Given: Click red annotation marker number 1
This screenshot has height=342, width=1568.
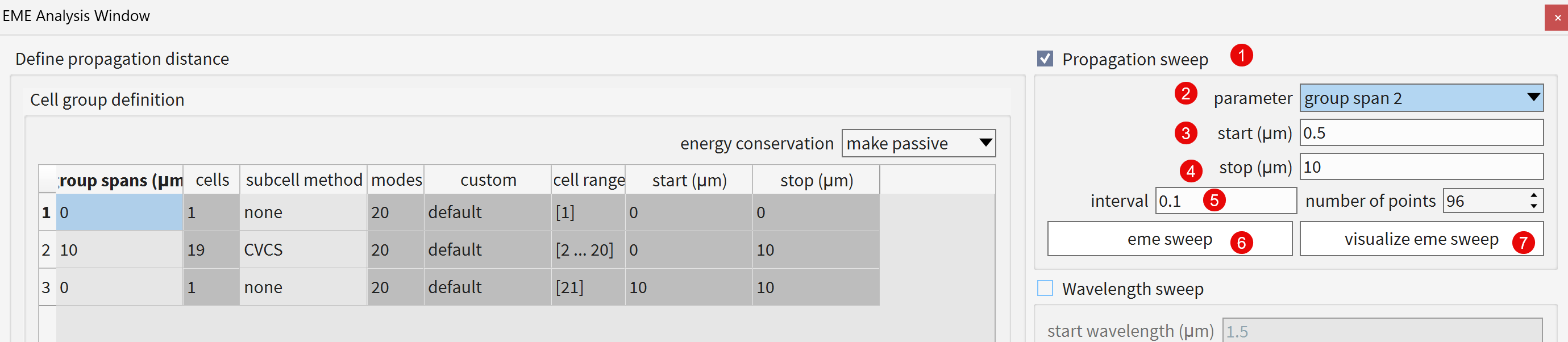Looking at the screenshot, I should 1241,55.
